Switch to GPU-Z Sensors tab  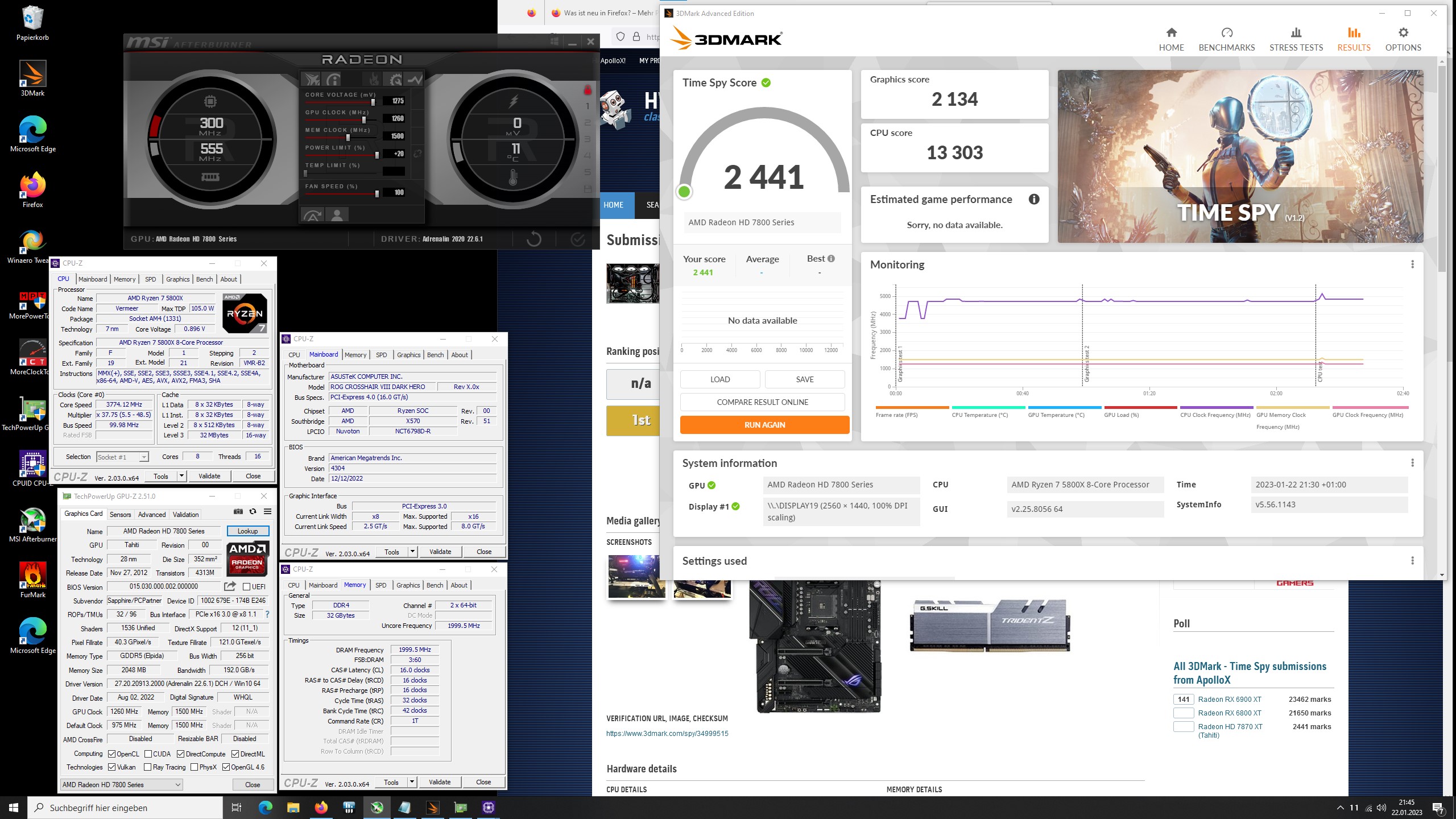click(120, 514)
